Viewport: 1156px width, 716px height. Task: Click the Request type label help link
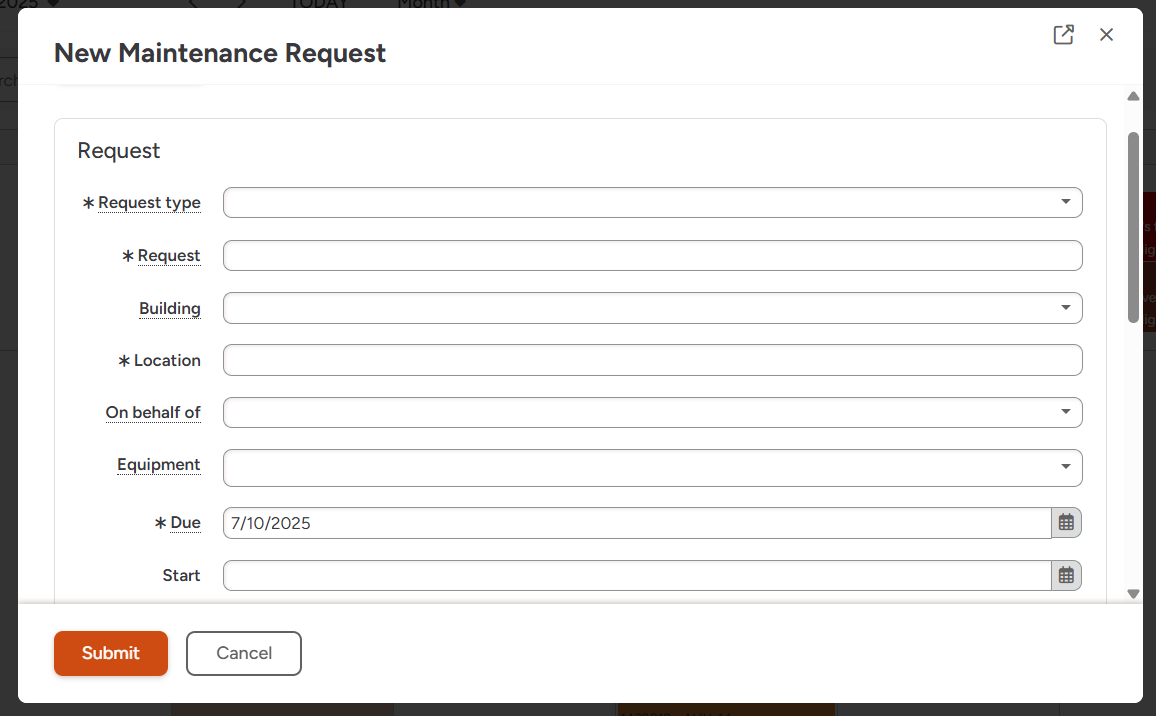coord(149,202)
